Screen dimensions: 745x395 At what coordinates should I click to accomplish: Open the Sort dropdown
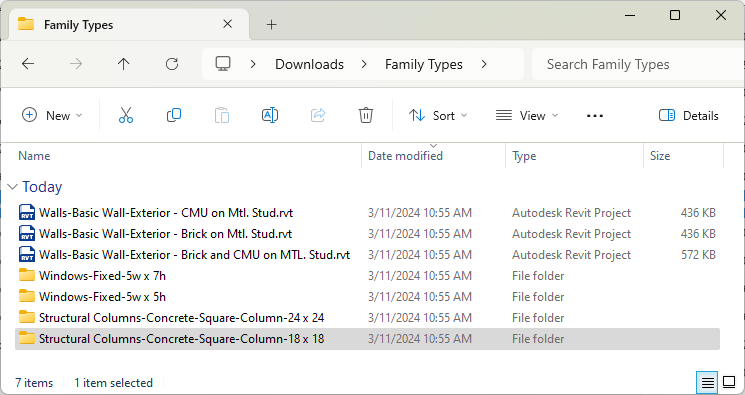[x=438, y=116]
